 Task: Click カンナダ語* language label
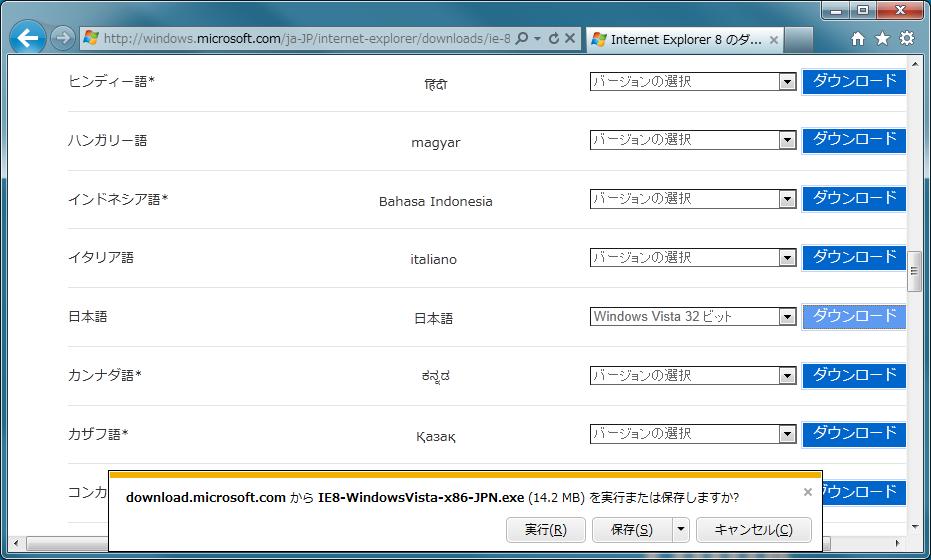pos(104,375)
